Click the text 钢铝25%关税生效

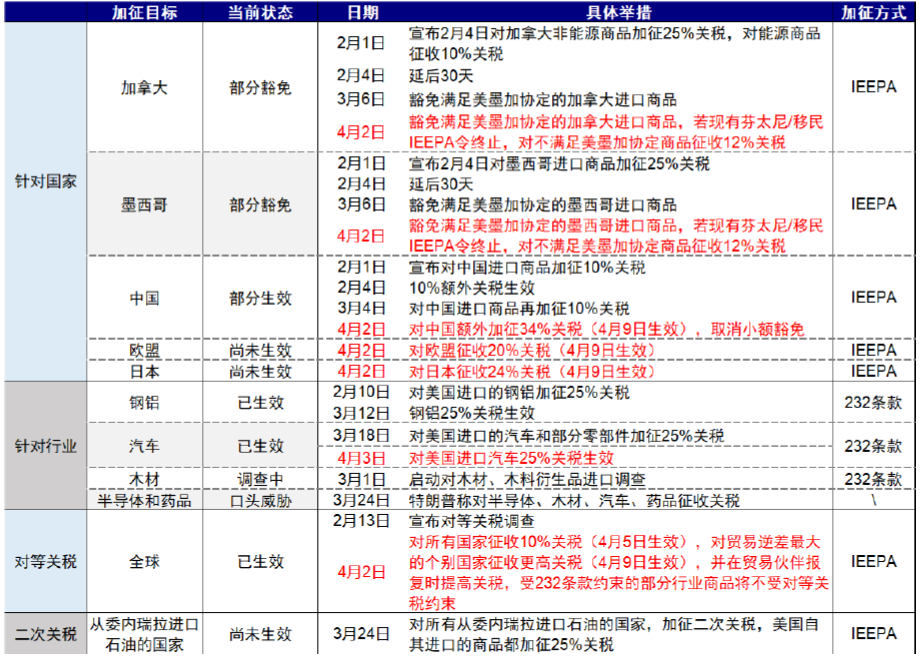pos(472,413)
